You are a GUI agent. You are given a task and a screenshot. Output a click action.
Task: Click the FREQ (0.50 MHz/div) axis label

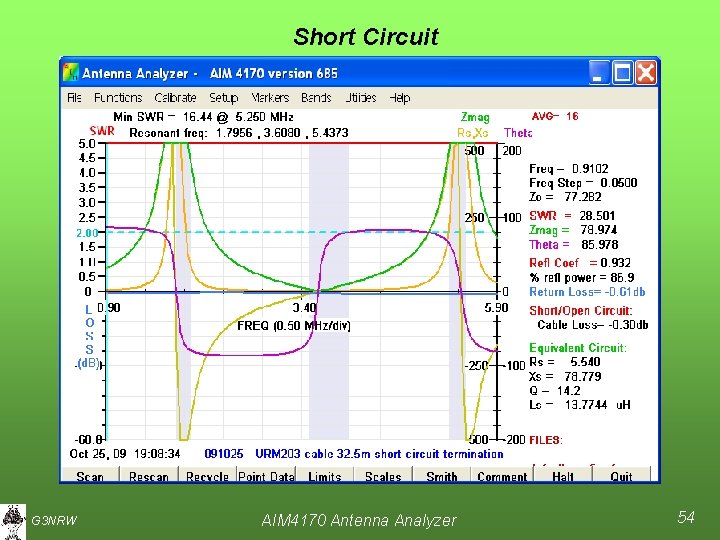pyautogui.click(x=294, y=326)
